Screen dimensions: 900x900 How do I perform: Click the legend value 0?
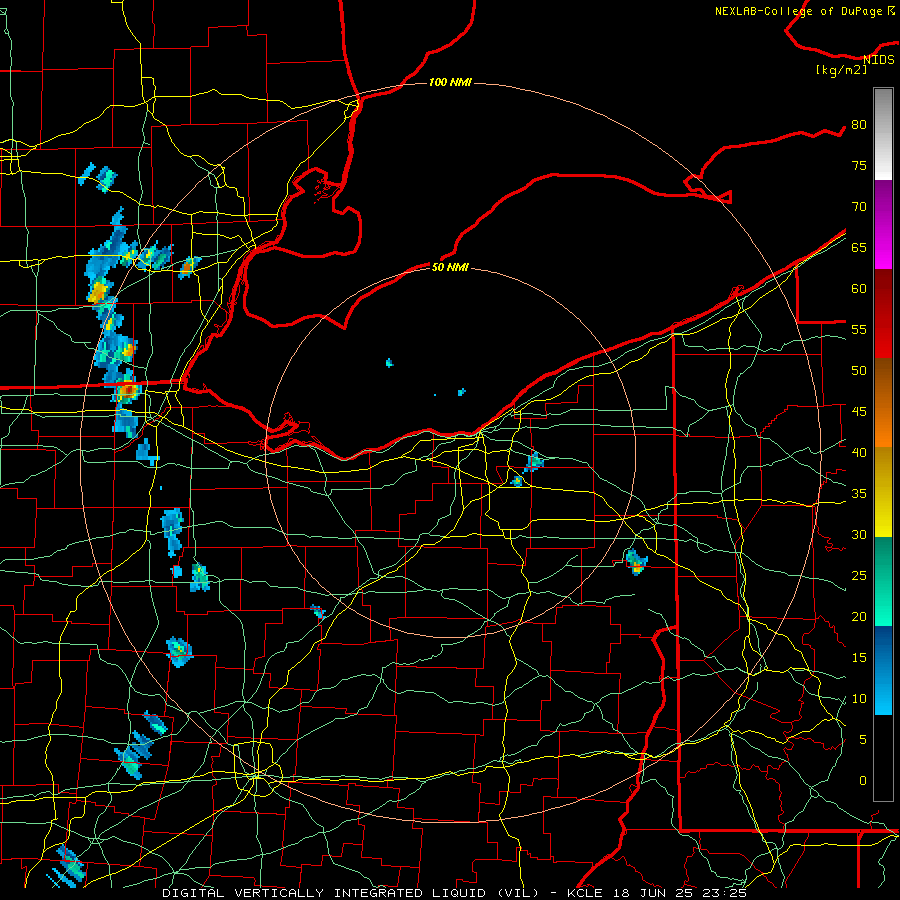tap(863, 781)
